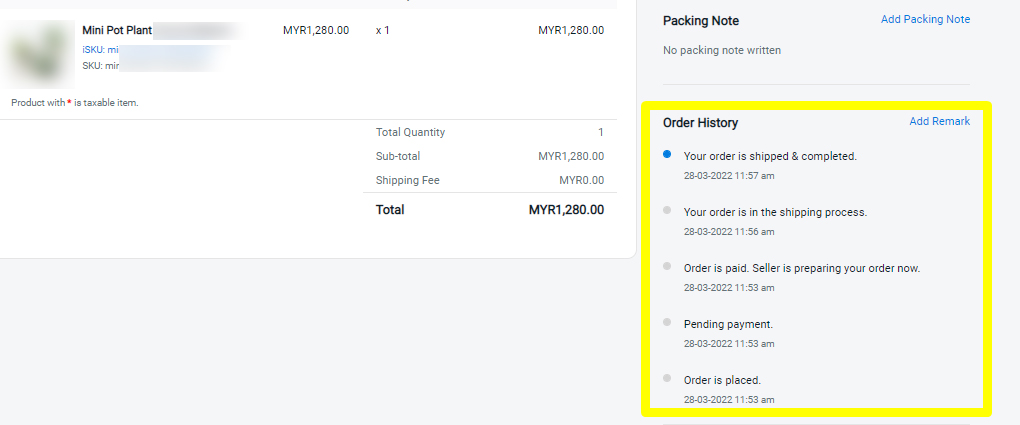Click the Total MYR1,280.00 amount
The image size is (1020, 425).
click(x=566, y=210)
